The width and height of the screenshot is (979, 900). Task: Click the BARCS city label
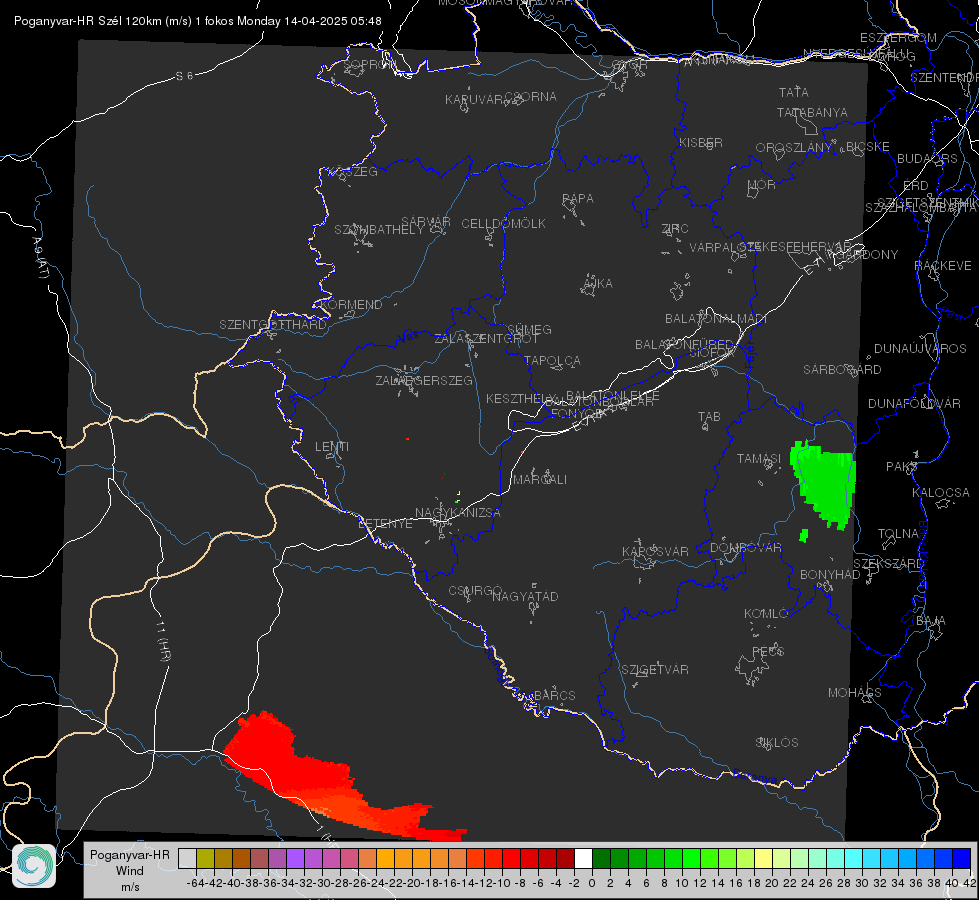click(x=554, y=695)
